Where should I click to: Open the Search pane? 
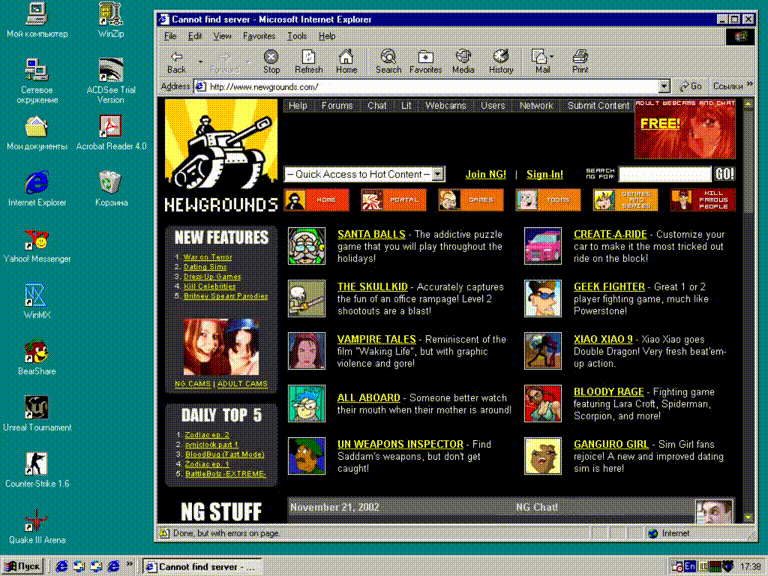pos(388,62)
